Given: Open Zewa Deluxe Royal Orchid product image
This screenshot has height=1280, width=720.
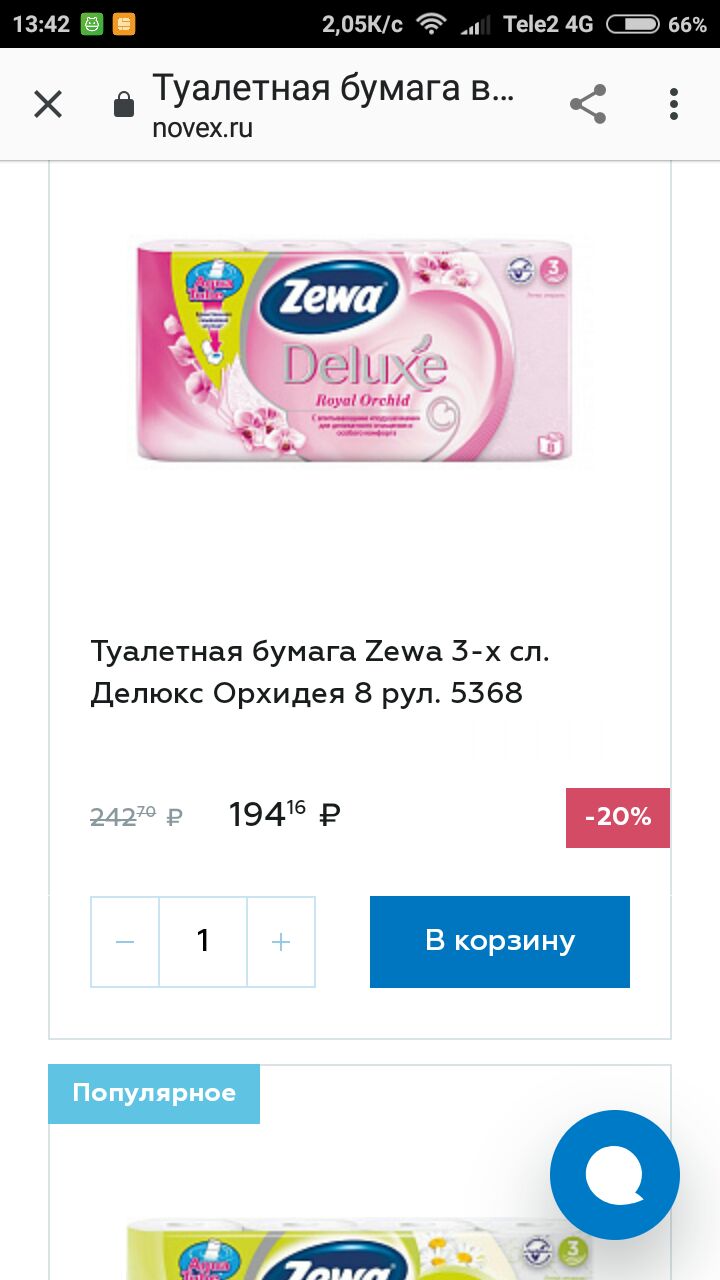Looking at the screenshot, I should pos(354,350).
